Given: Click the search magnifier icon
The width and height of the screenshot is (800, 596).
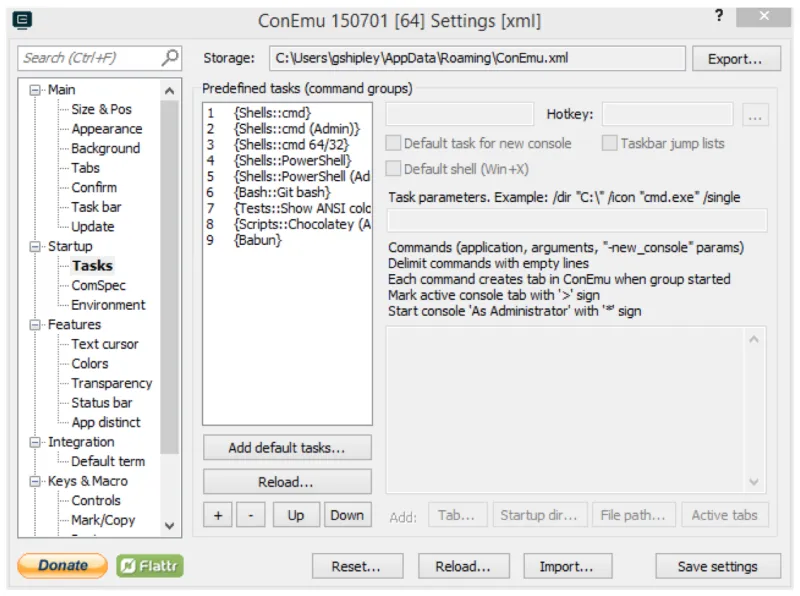Looking at the screenshot, I should click(170, 58).
